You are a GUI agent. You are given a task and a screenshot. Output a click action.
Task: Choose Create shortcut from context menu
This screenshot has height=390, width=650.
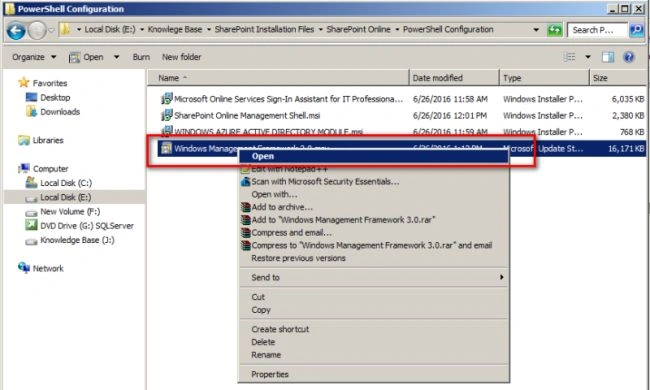click(x=374, y=329)
